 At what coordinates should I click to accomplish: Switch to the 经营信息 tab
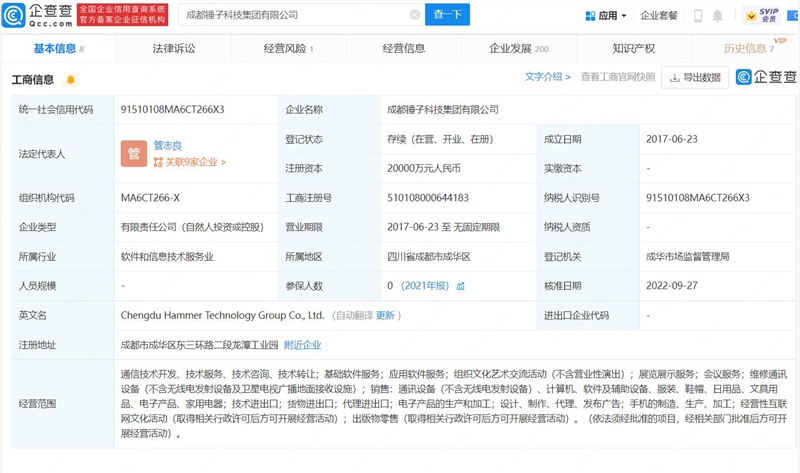coord(404,48)
